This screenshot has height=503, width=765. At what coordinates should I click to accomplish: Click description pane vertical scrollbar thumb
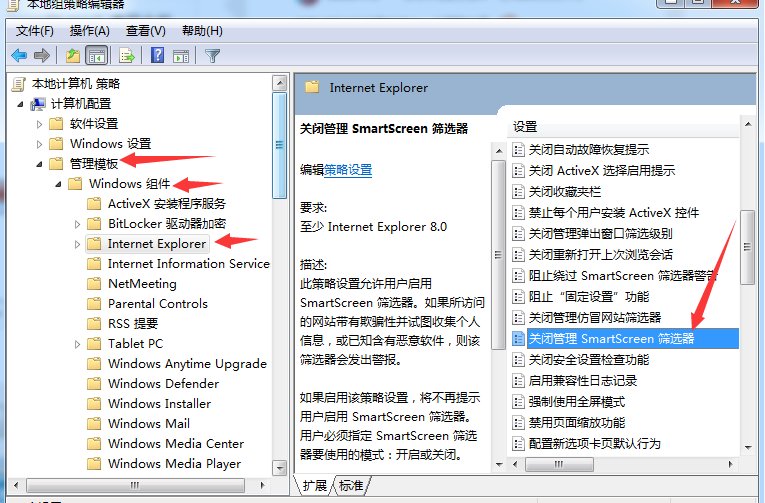click(x=498, y=255)
